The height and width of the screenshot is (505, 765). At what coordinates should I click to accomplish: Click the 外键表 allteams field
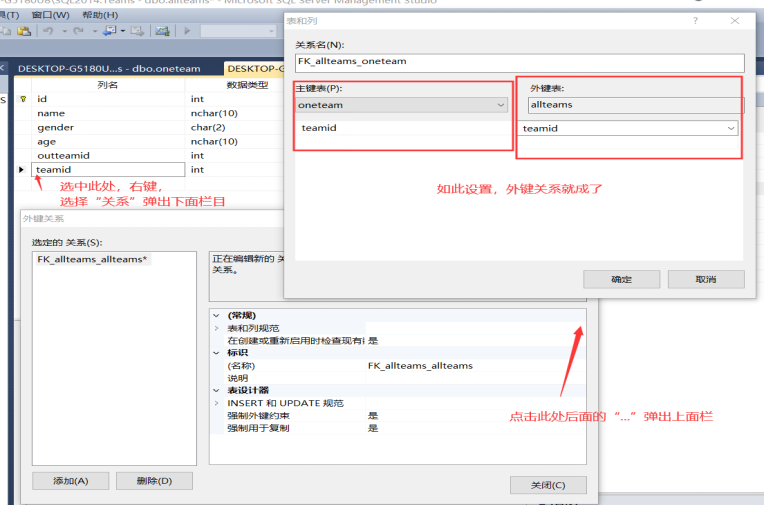[x=636, y=105]
